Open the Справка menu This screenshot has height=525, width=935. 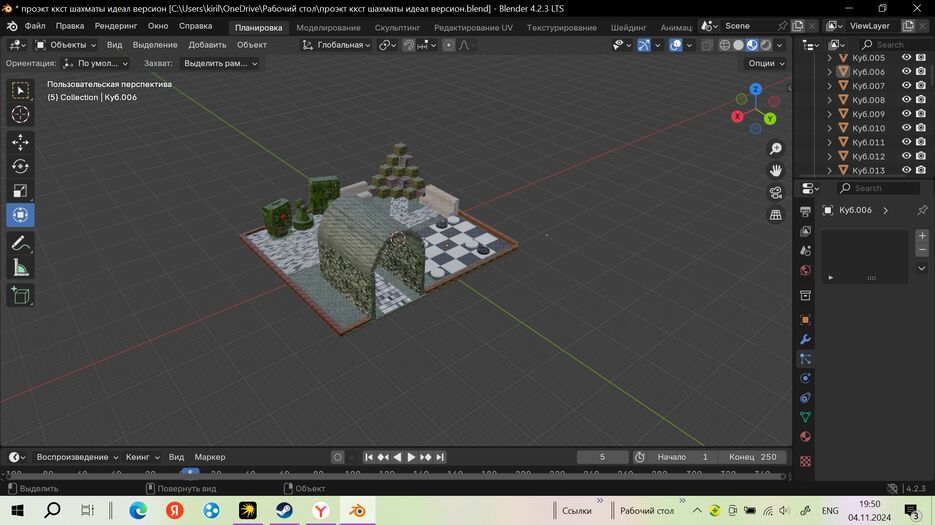coord(196,26)
